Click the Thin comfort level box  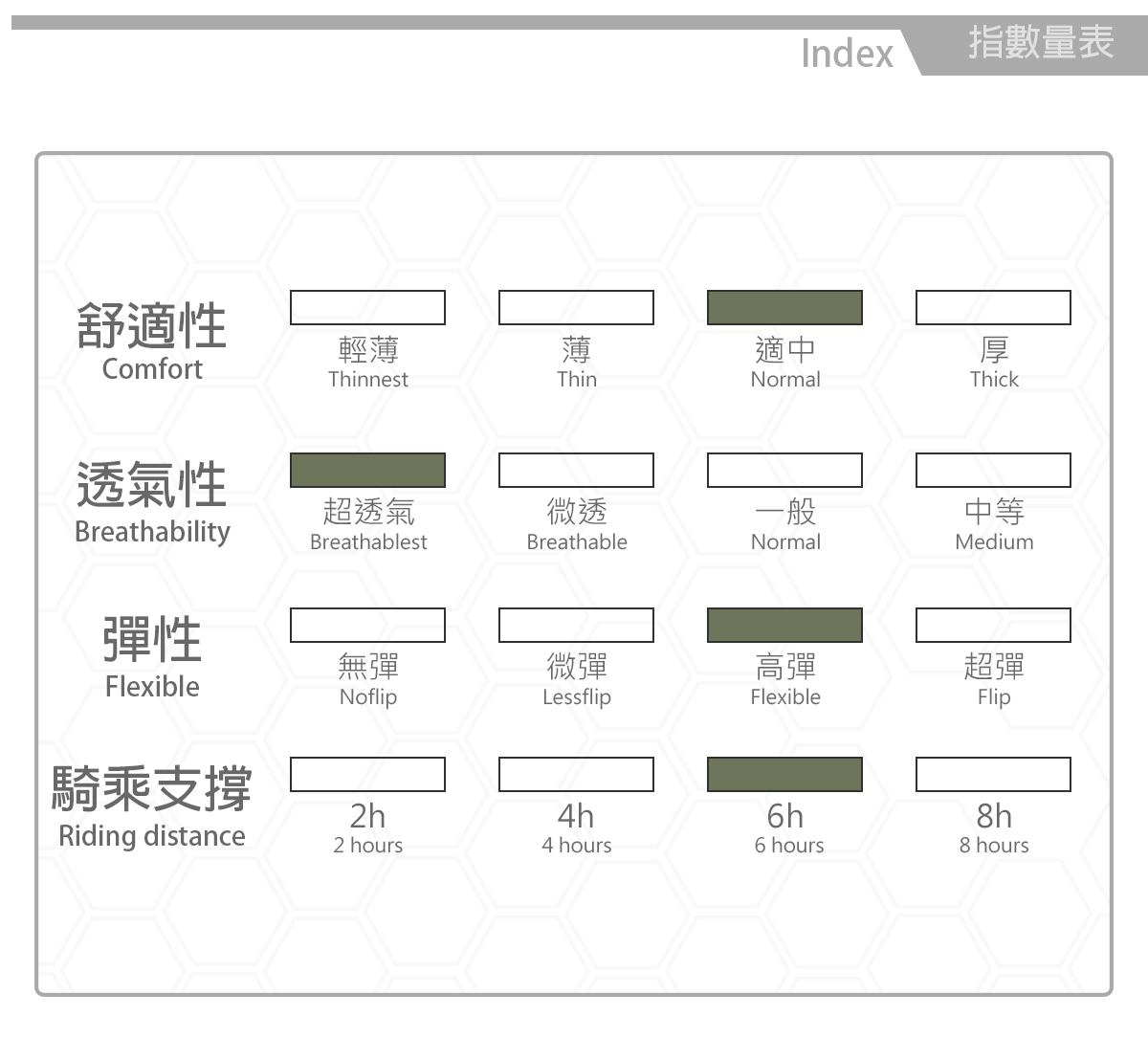(x=576, y=307)
